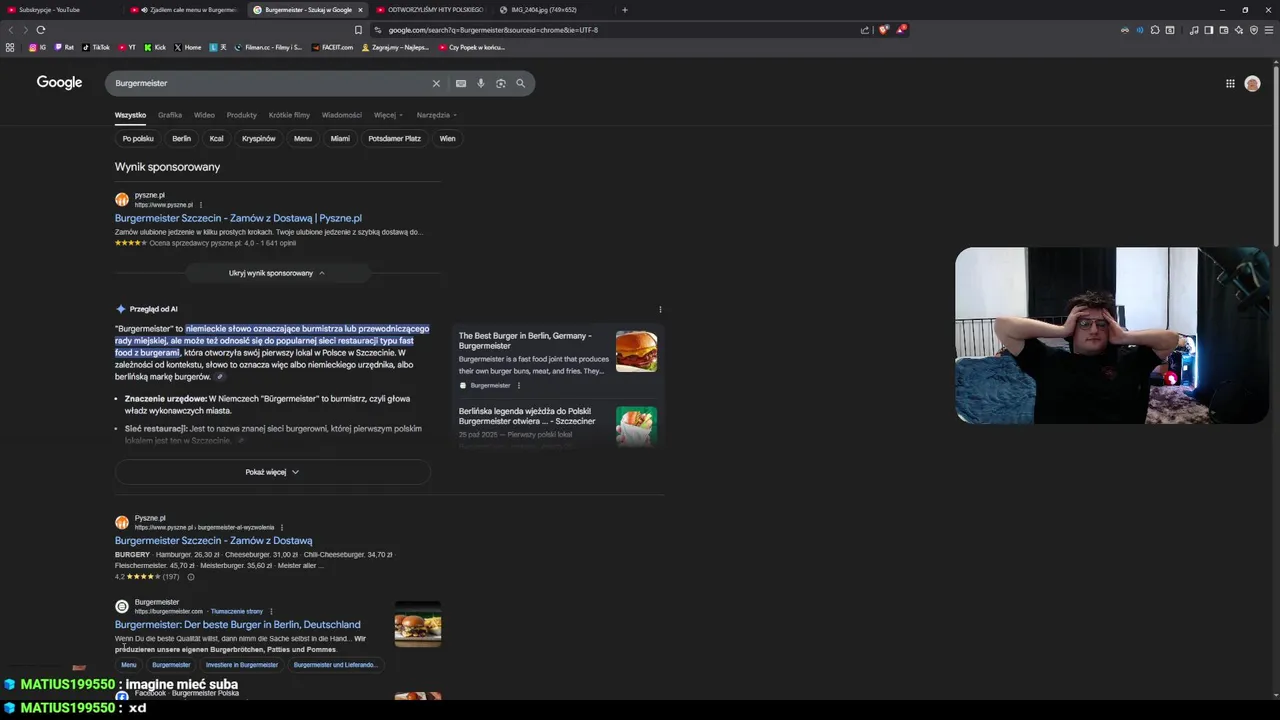This screenshot has width=1280, height=720.
Task: Select the Berlin suggestion chip
Action: [181, 138]
